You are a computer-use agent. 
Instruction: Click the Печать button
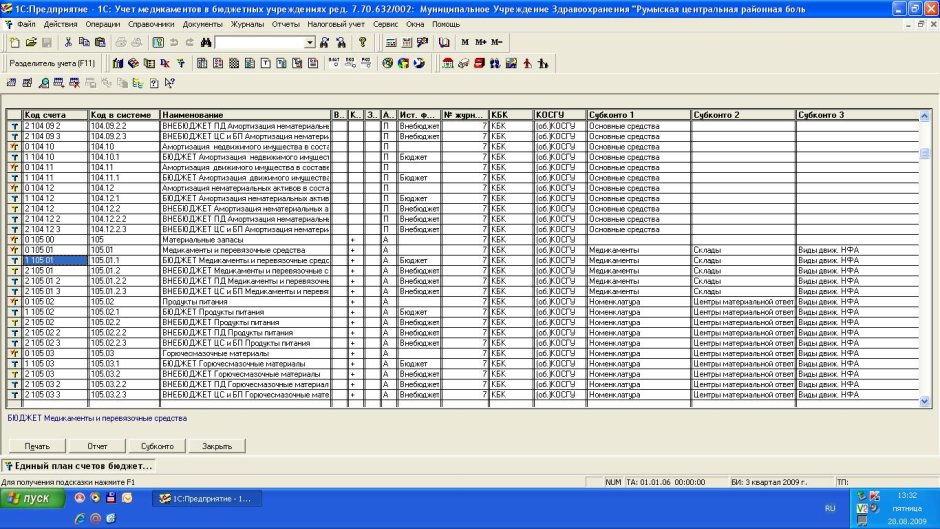37,446
